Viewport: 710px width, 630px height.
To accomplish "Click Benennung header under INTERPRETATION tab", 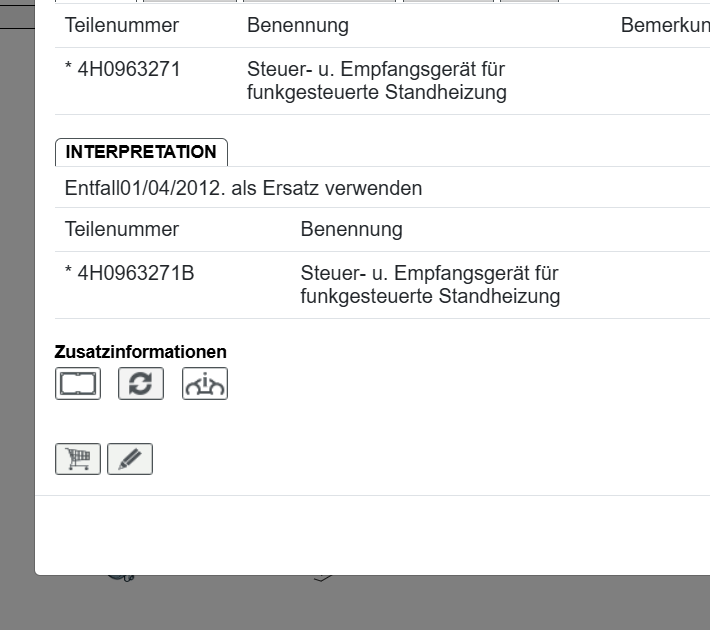I will click(351, 229).
